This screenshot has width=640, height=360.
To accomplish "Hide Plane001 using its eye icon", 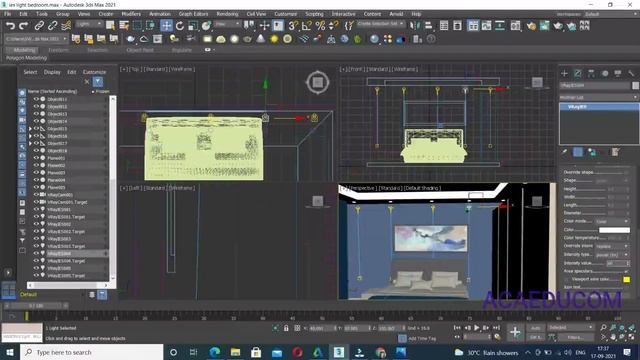I will (36, 158).
